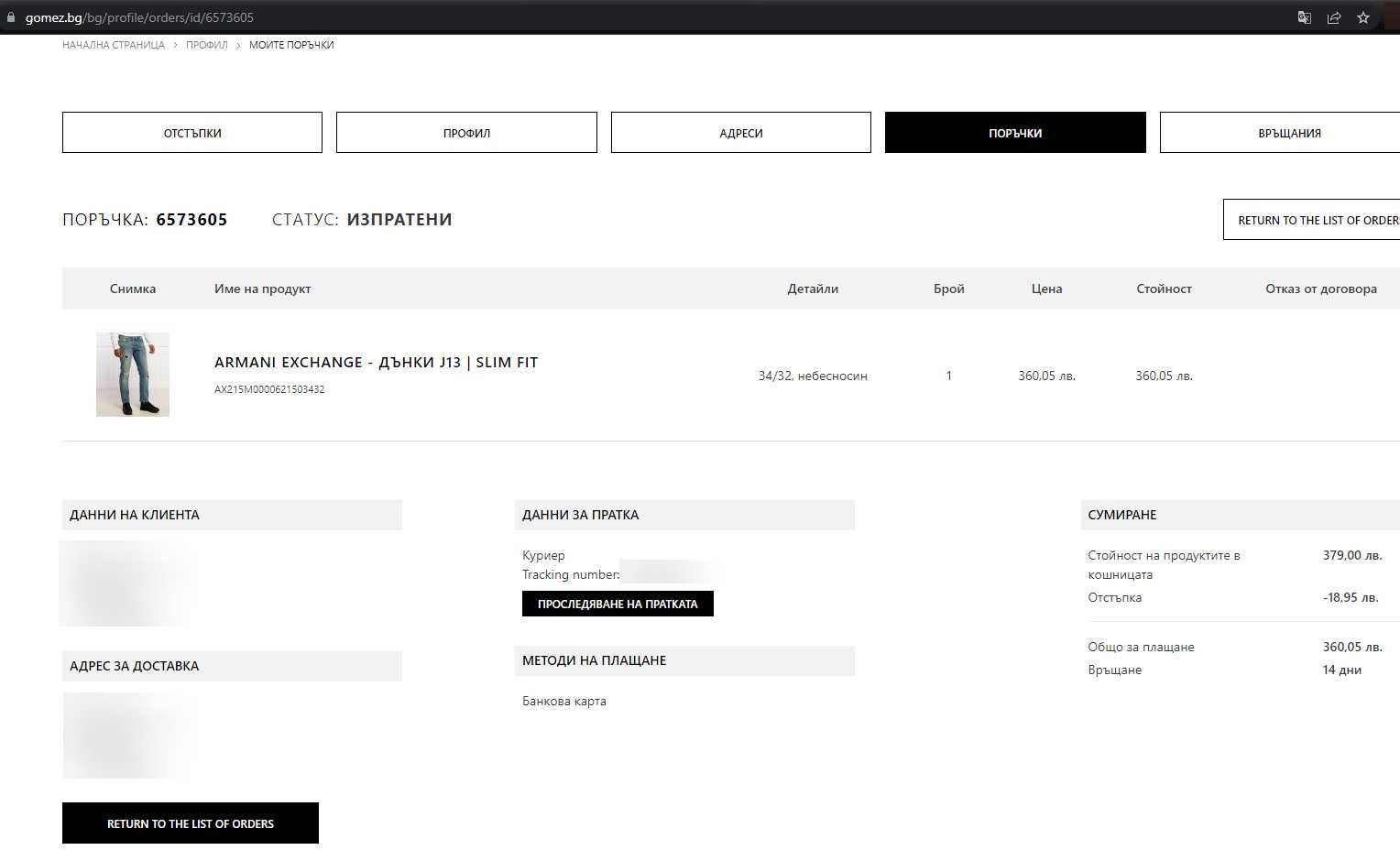Open the ПРОФИЛ tab
This screenshot has height=850, width=1400.
466,133
